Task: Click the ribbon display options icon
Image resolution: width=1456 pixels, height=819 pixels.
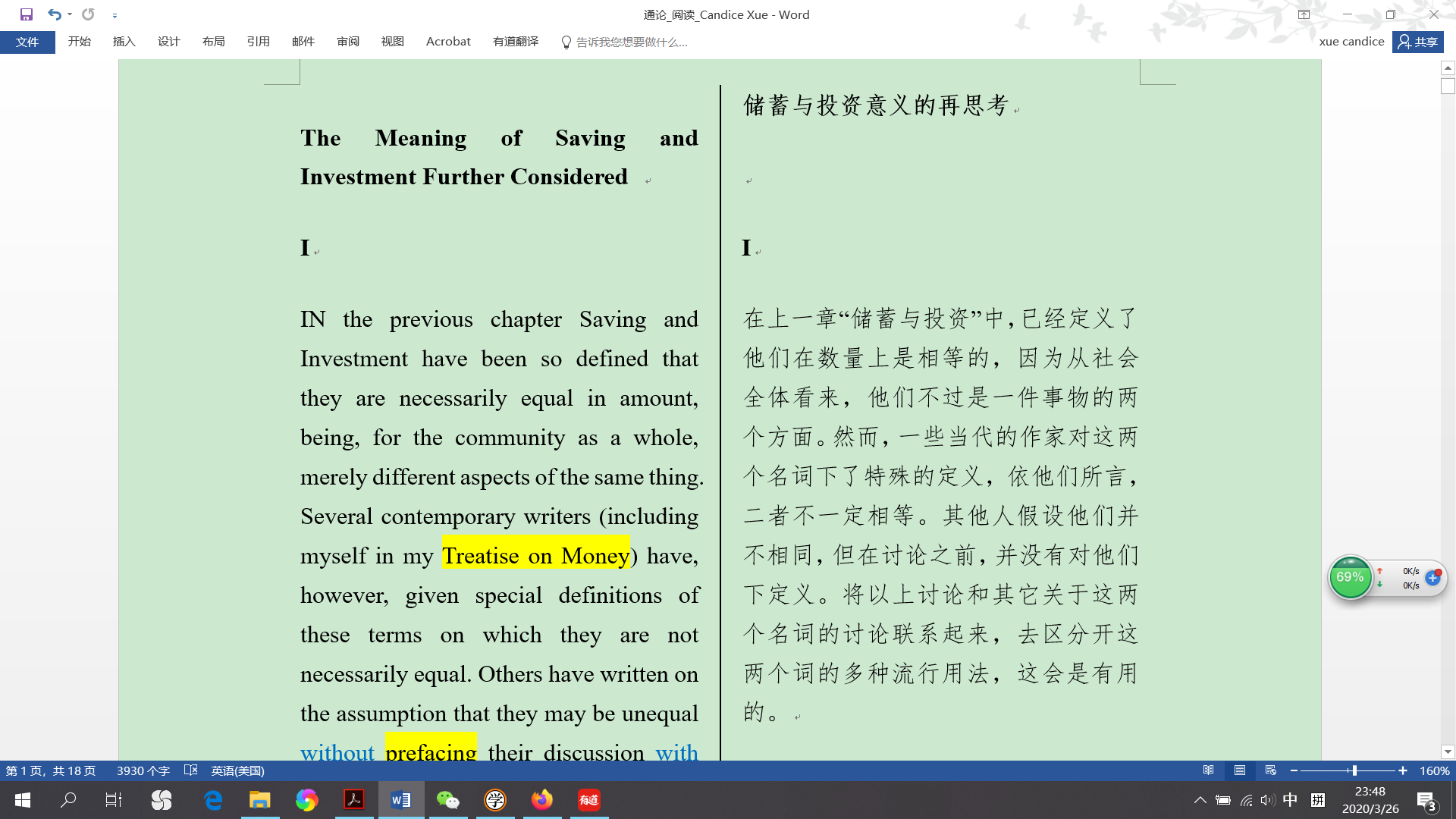Action: pyautogui.click(x=1304, y=14)
